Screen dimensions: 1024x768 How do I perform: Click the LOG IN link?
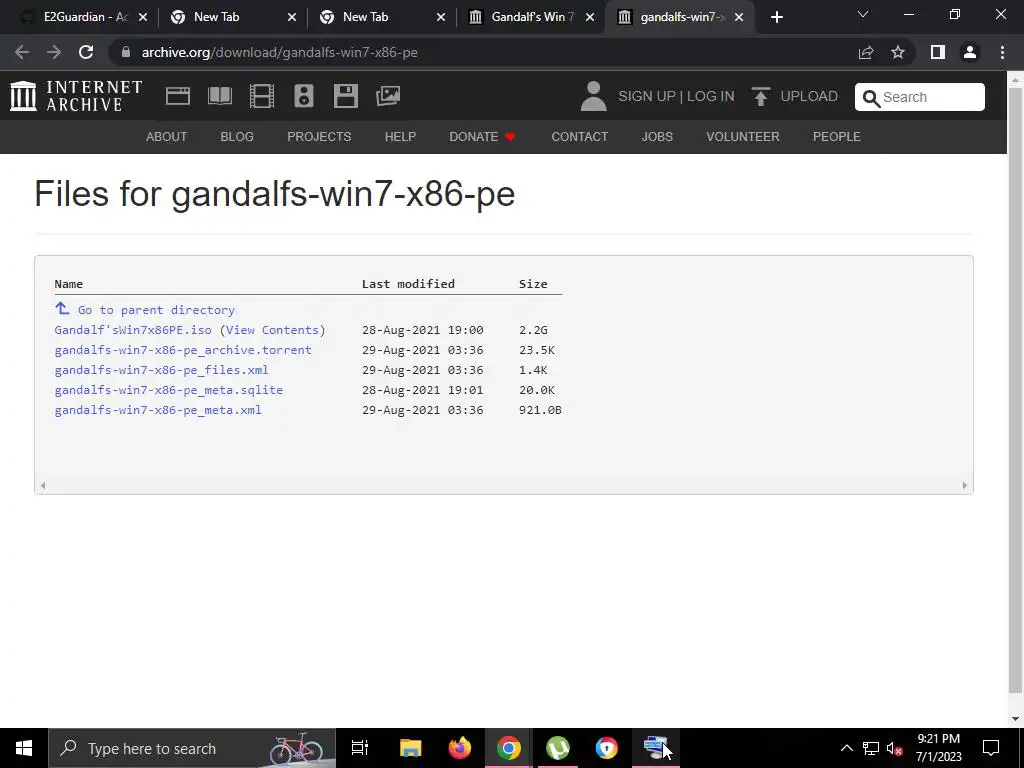click(x=711, y=97)
